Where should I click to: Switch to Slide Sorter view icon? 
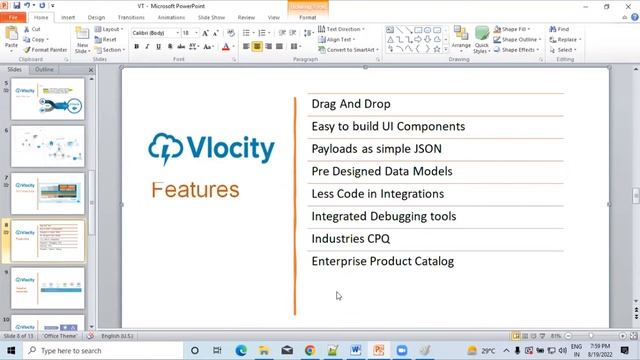525,336
